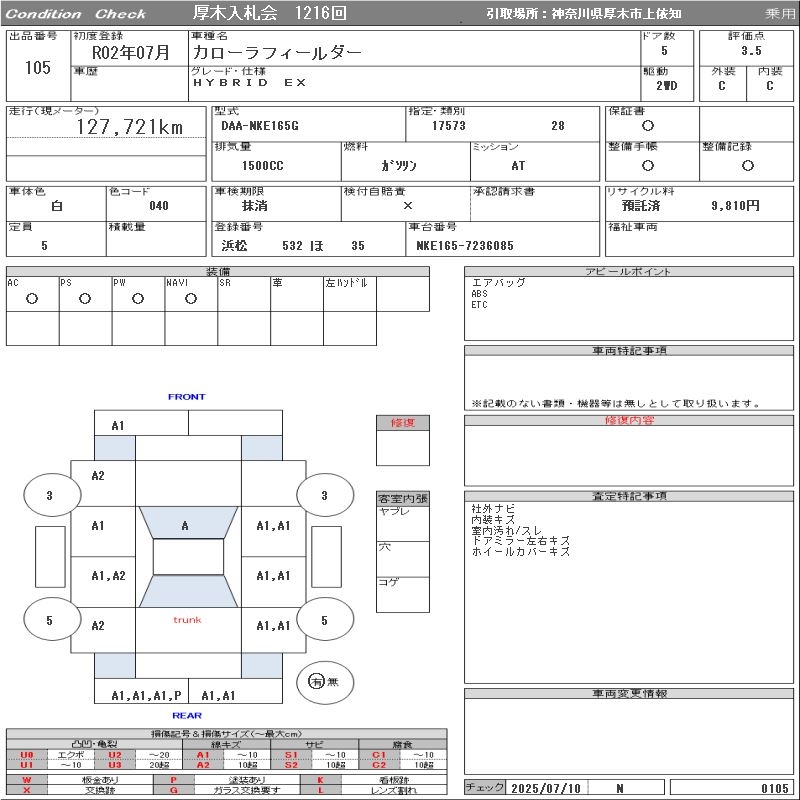Select grade text 'HYBRID EX'
Screen dimensions: 800x800
click(249, 83)
